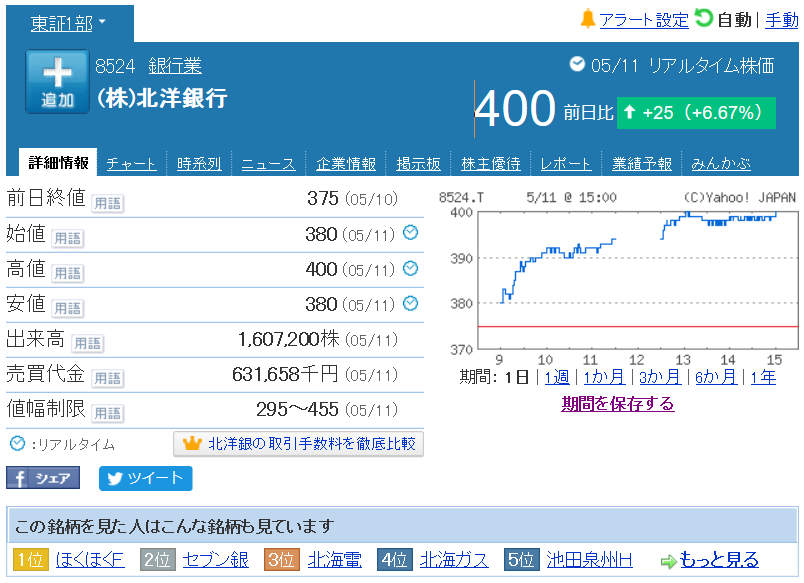Click 期間を保存する link
The image size is (804, 583).
coord(617,404)
